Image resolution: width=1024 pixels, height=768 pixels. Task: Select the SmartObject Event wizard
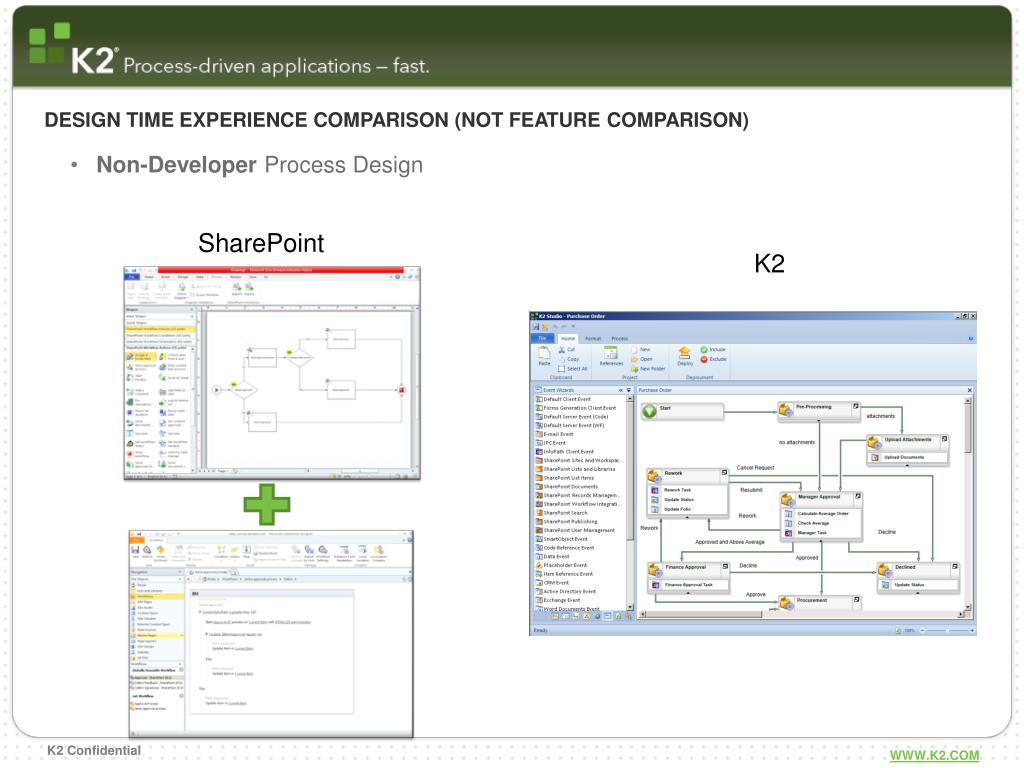point(562,539)
